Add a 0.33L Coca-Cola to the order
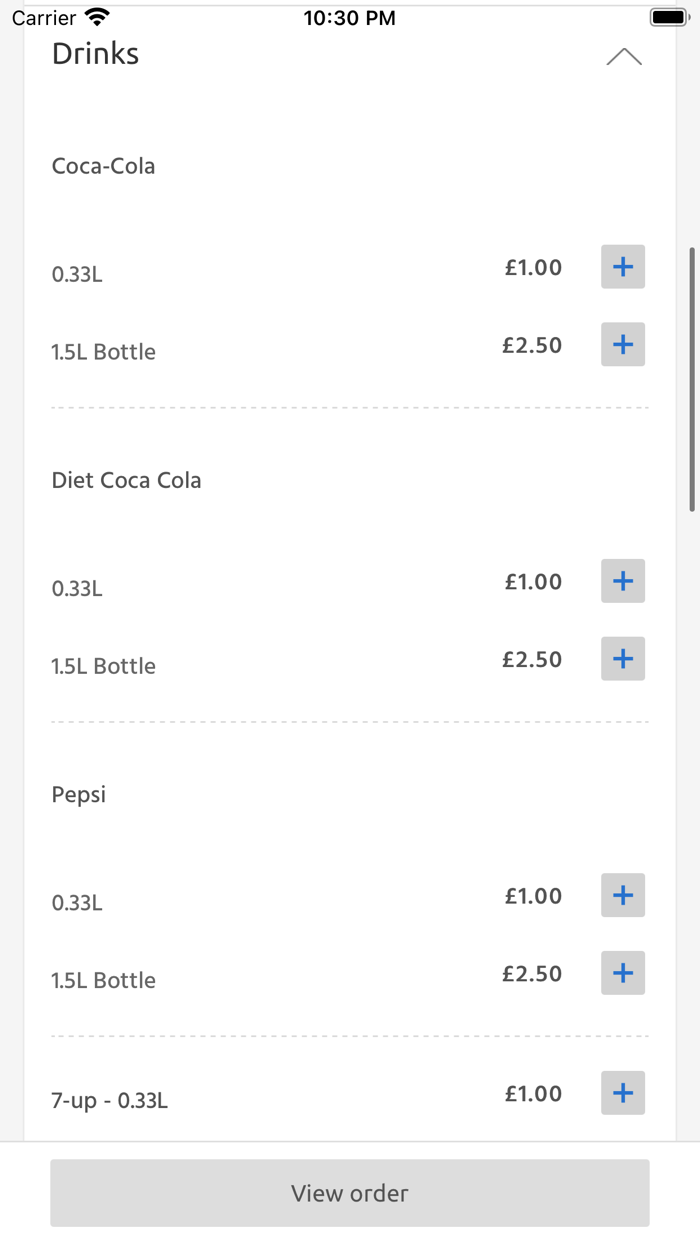This screenshot has height=1244, width=700. (x=622, y=267)
